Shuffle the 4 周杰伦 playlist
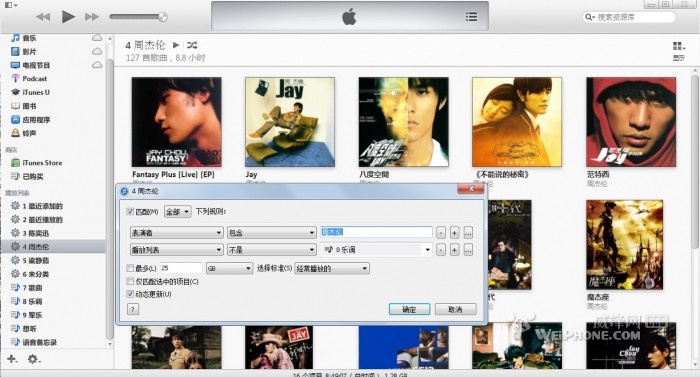Screen dimensions: 700x377 coord(192,45)
